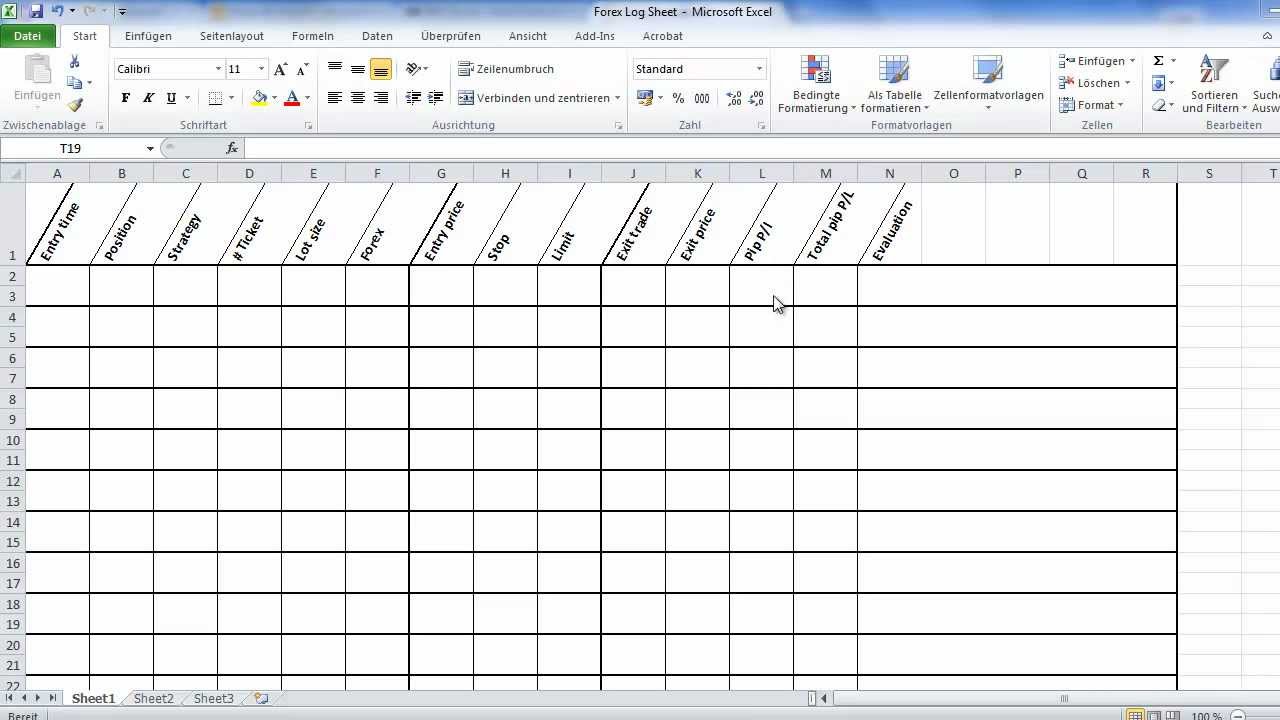1280x720 pixels.
Task: Apply thousands separator 000 style
Action: point(702,98)
